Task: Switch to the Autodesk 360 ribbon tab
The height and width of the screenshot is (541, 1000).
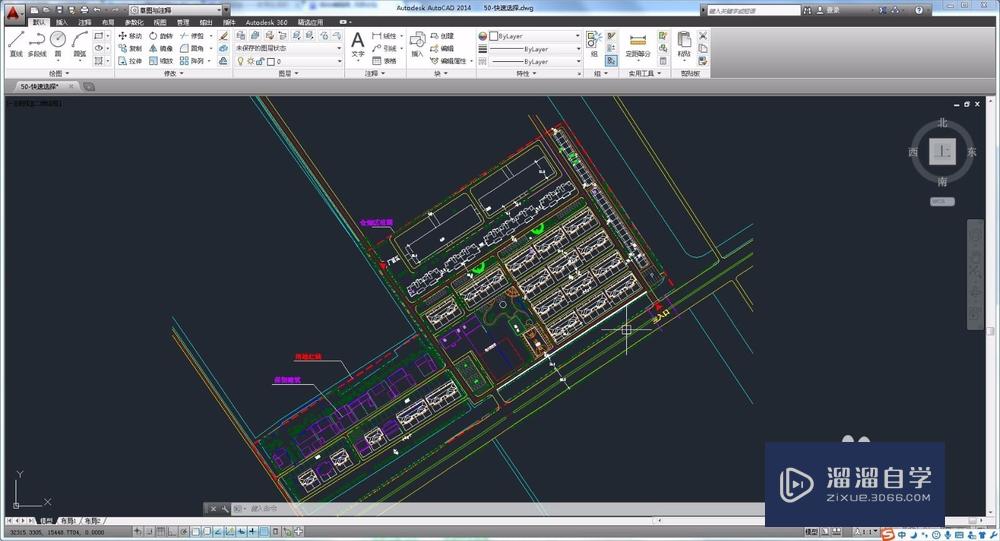Action: coord(266,22)
